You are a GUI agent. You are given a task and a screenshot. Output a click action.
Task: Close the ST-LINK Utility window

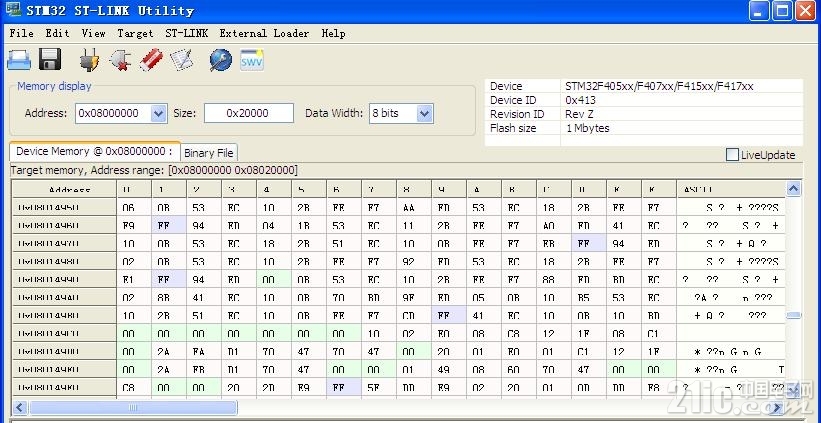point(806,10)
